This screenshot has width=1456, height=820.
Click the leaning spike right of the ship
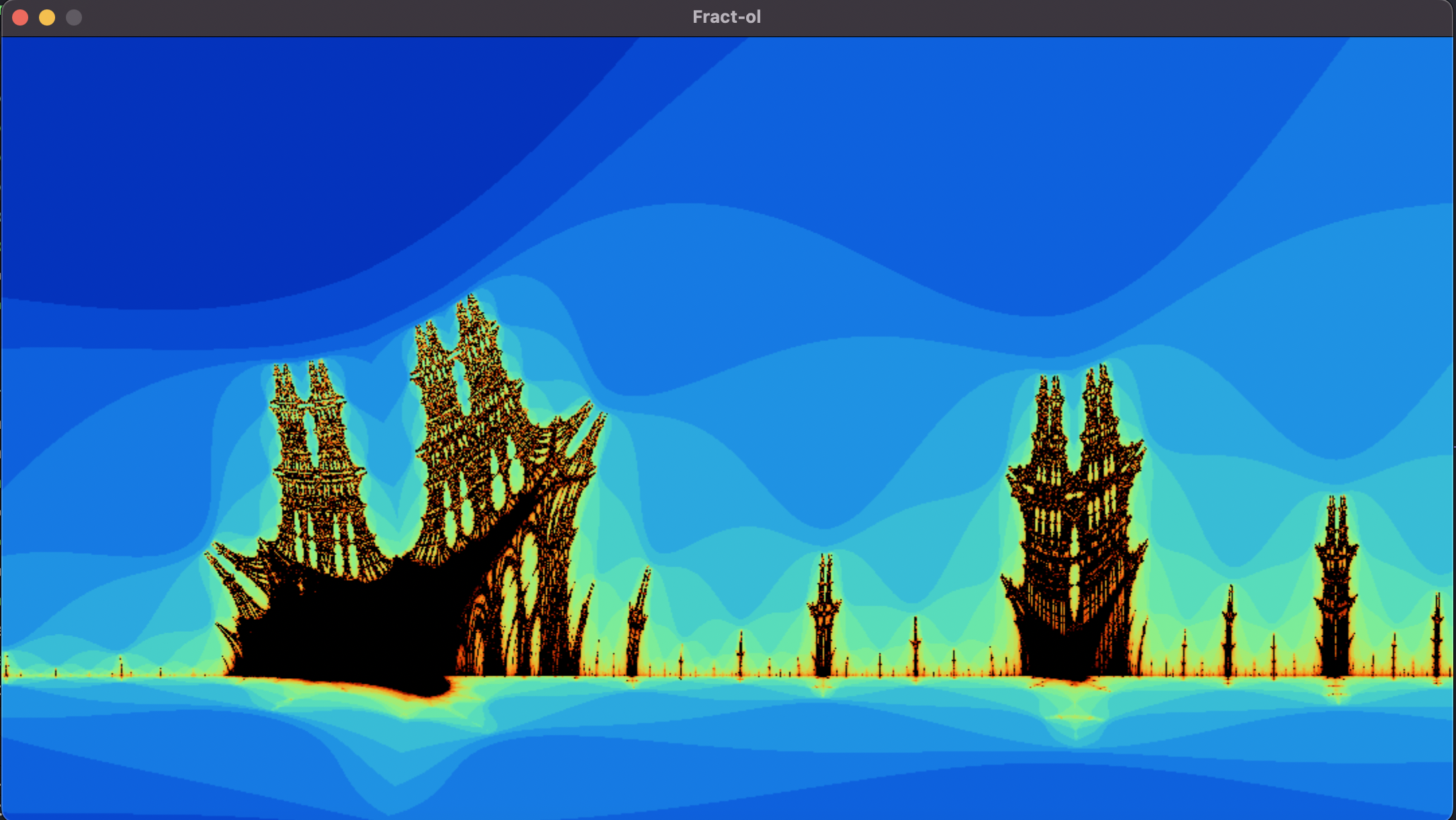pyautogui.click(x=637, y=622)
